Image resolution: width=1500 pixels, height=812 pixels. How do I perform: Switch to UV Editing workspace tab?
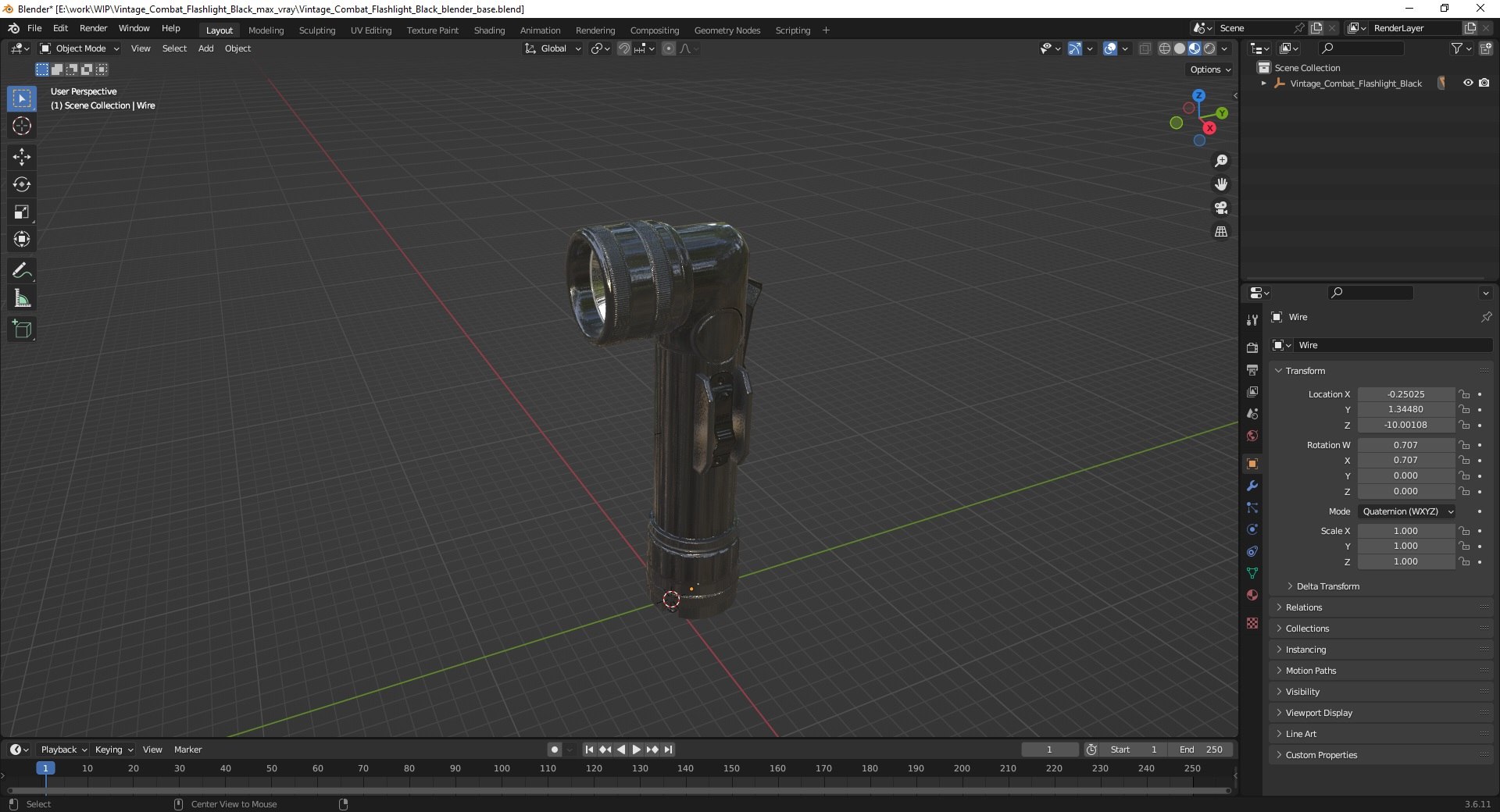click(371, 30)
